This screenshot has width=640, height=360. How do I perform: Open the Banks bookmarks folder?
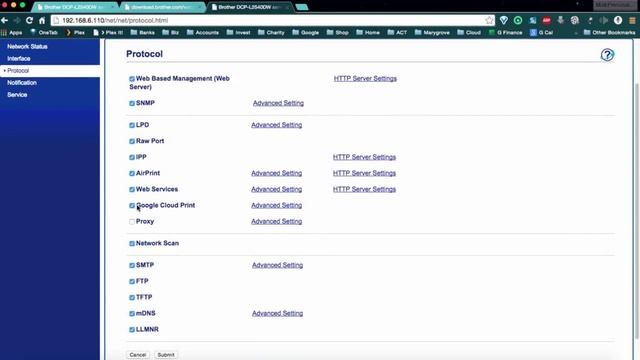[x=142, y=32]
